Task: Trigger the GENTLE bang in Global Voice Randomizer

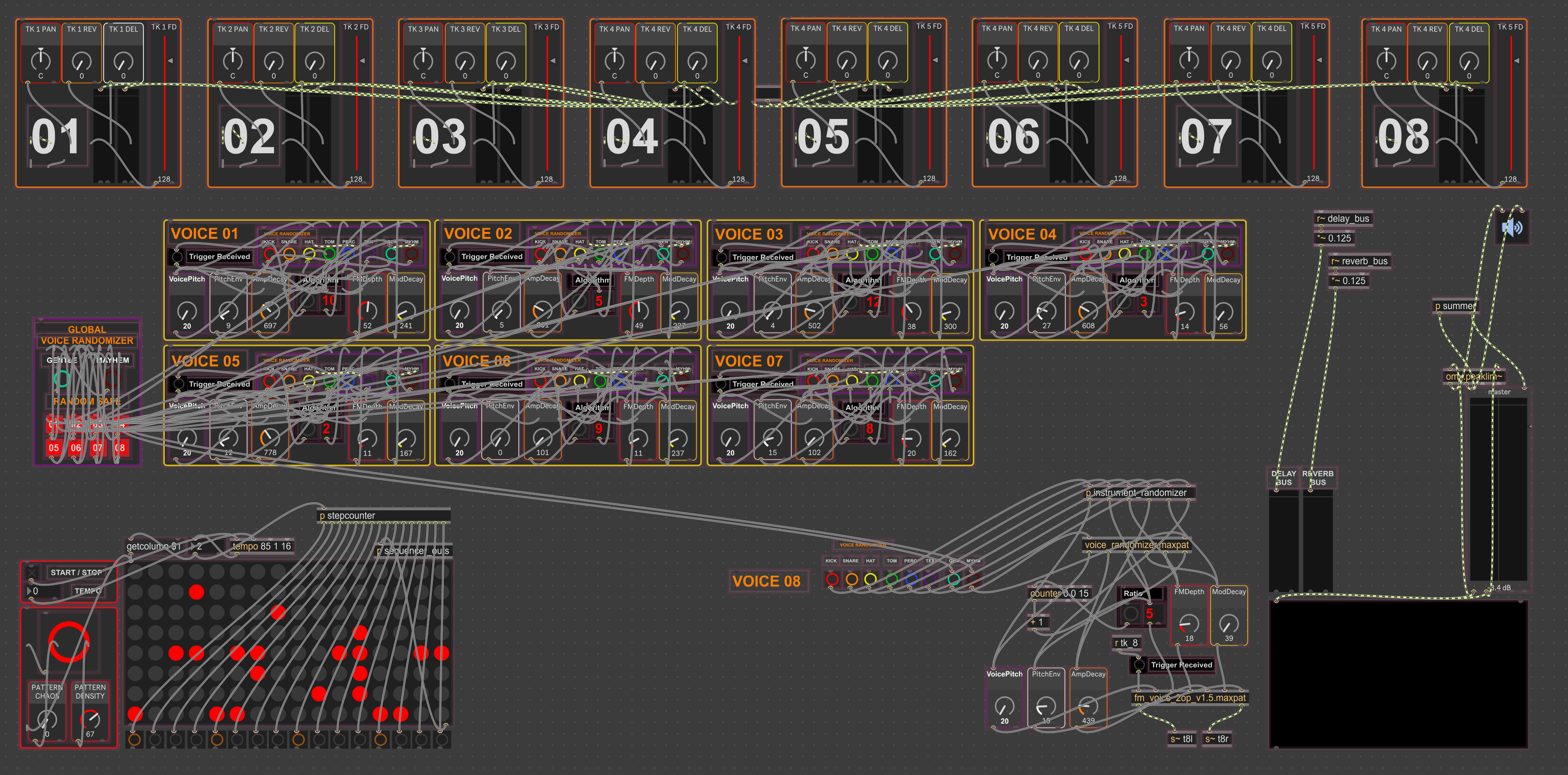Action: [x=62, y=379]
